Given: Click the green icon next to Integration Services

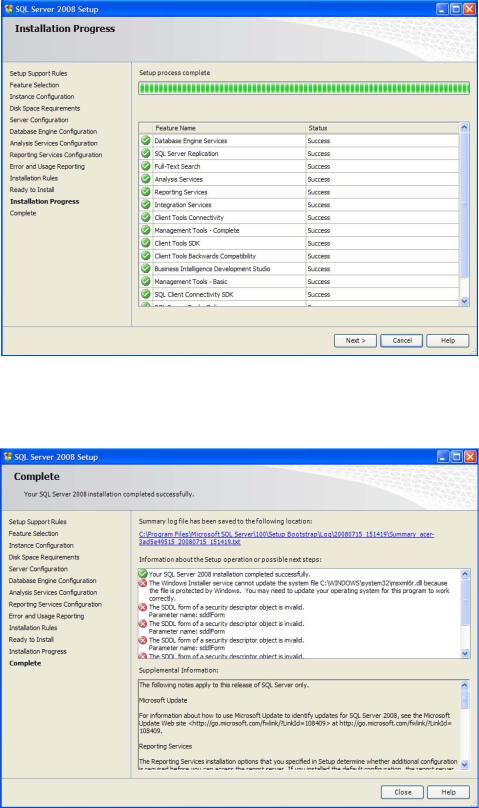Looking at the screenshot, I should pos(146,204).
